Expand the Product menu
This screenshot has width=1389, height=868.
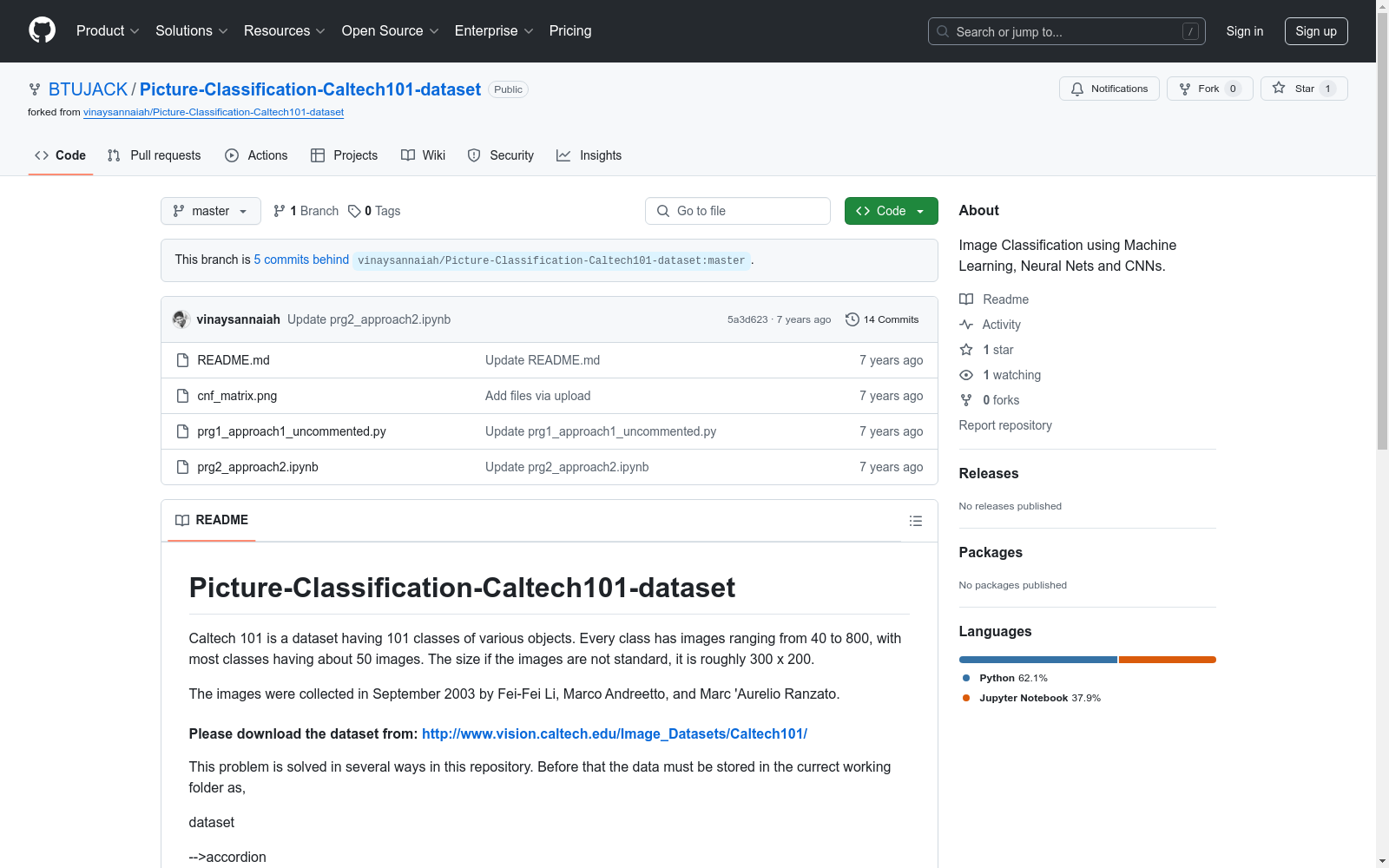coord(108,30)
